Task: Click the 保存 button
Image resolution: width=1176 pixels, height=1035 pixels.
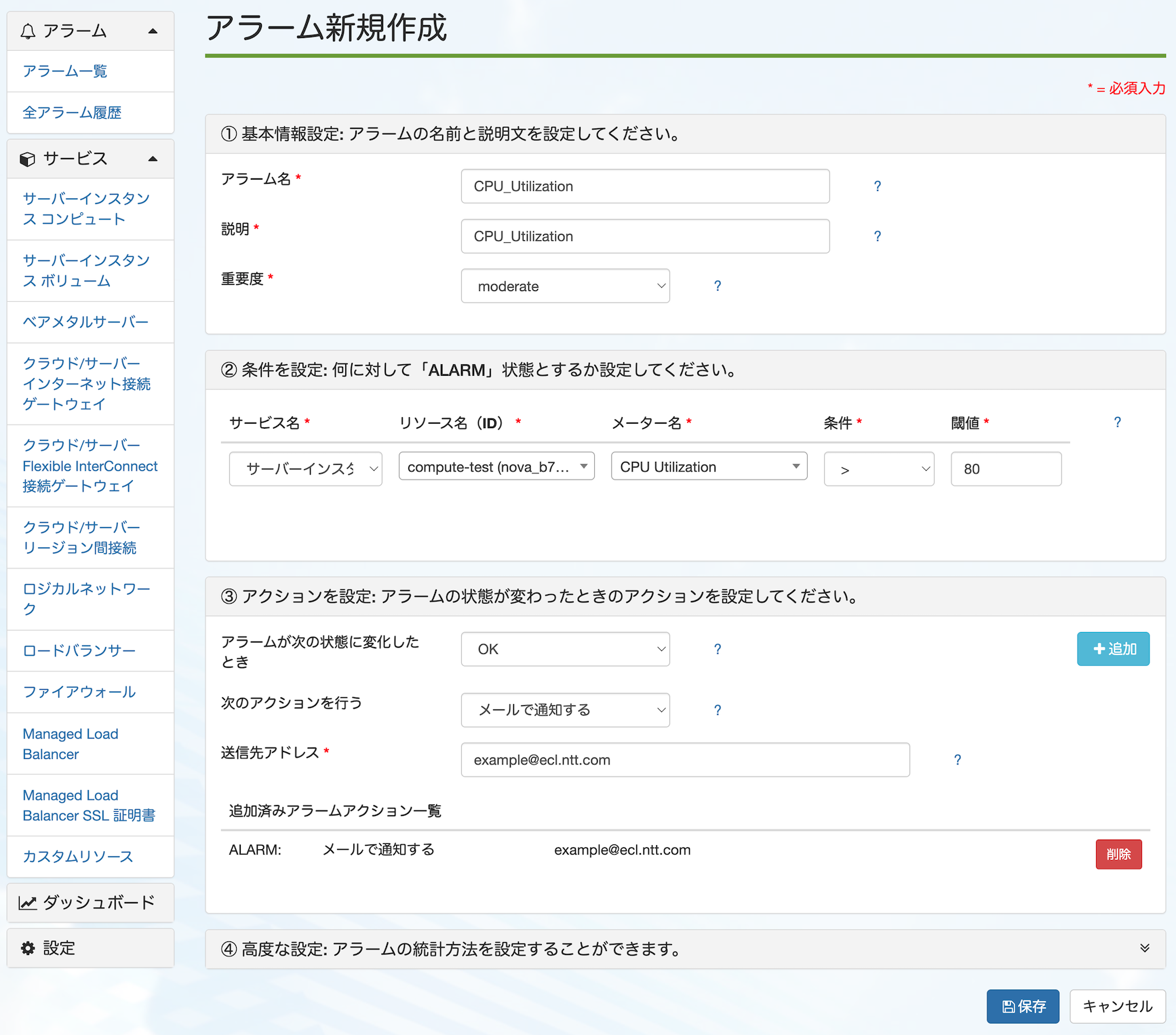Action: click(x=1022, y=1007)
